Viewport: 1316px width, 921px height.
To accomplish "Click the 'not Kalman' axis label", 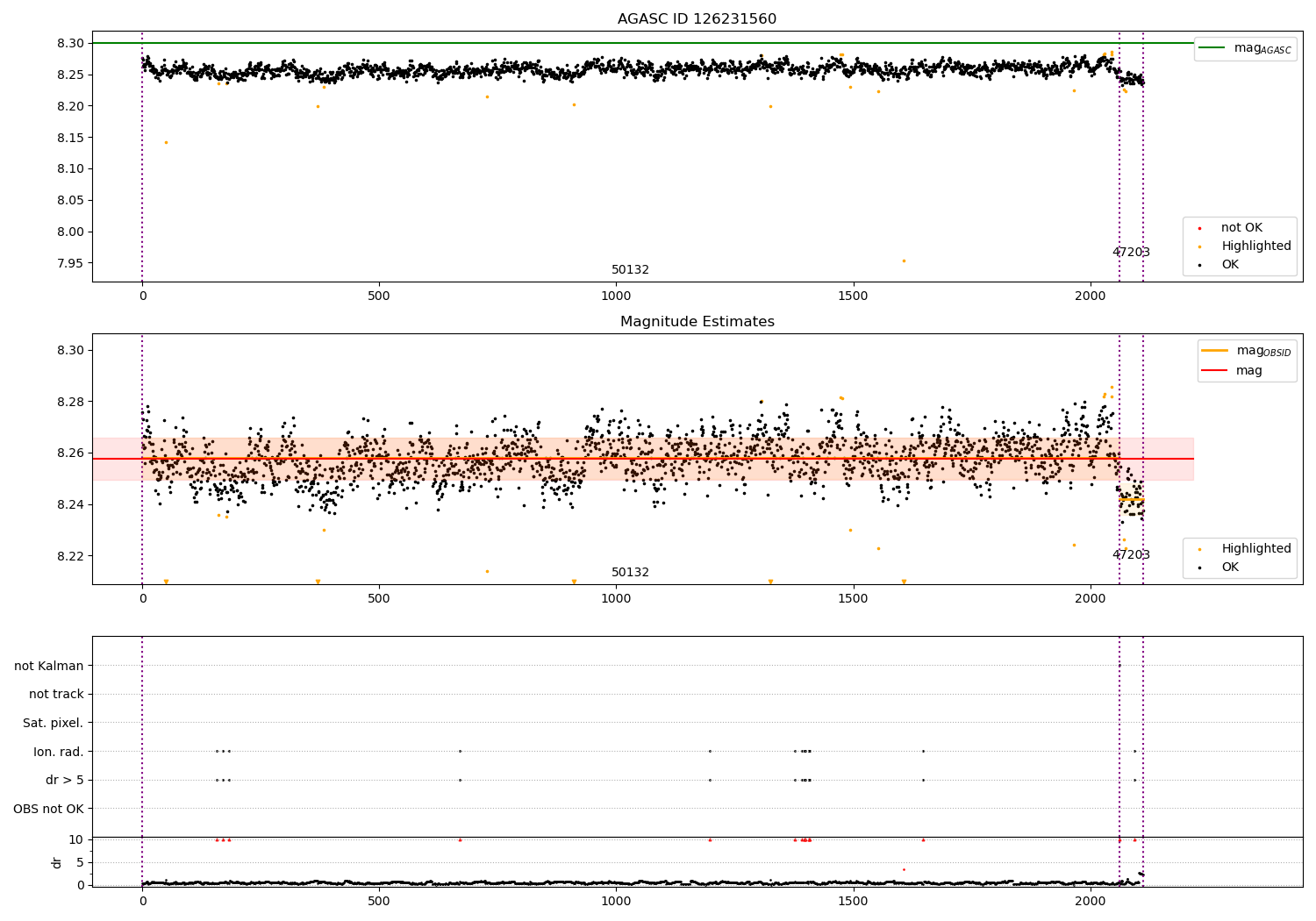I will tap(49, 666).
